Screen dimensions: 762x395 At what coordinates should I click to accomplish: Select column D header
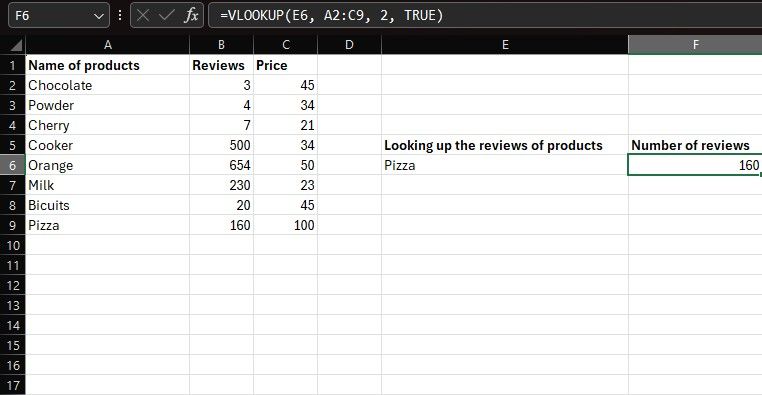point(349,45)
